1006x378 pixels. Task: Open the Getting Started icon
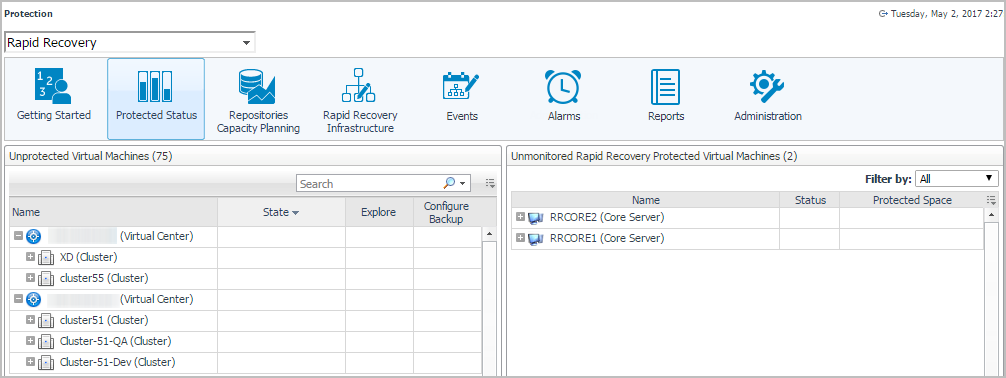click(x=53, y=86)
